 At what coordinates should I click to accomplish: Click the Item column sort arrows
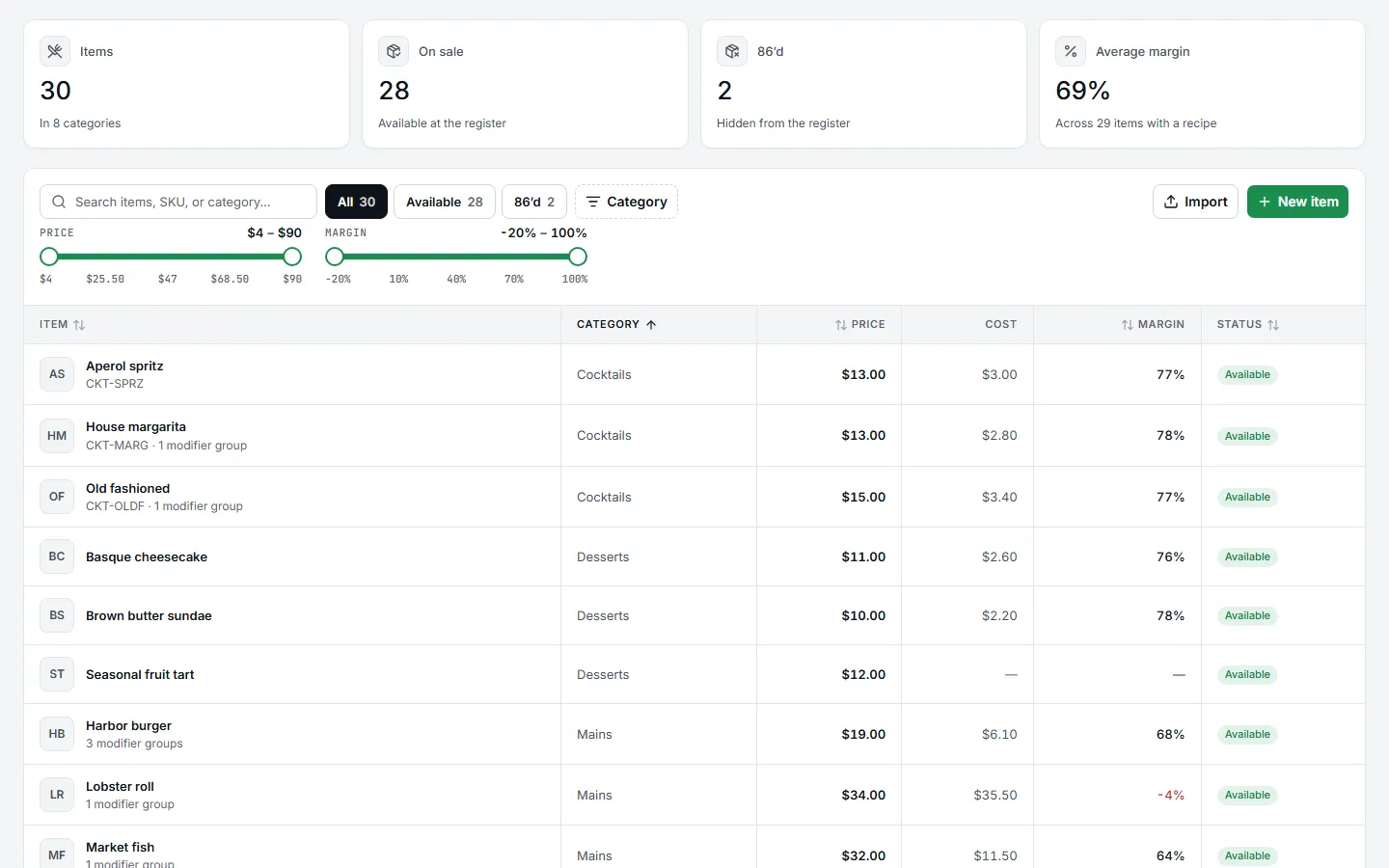tap(79, 325)
